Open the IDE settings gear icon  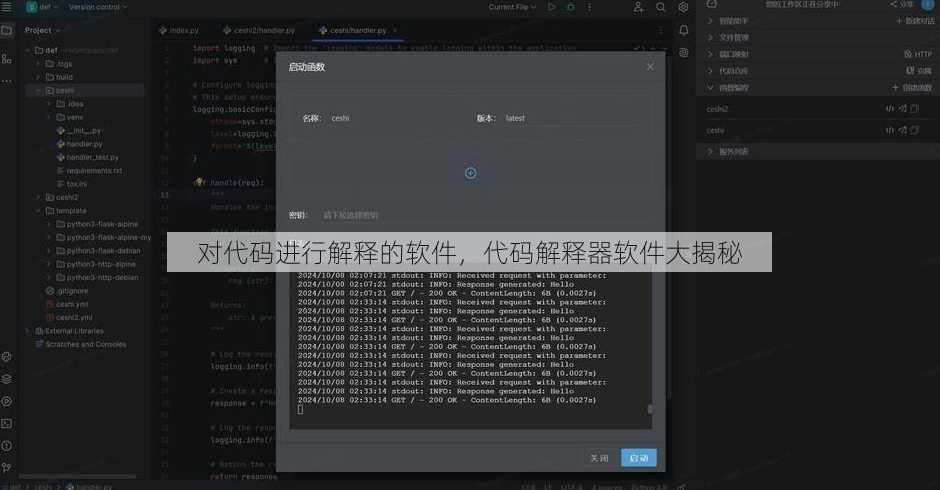point(683,7)
